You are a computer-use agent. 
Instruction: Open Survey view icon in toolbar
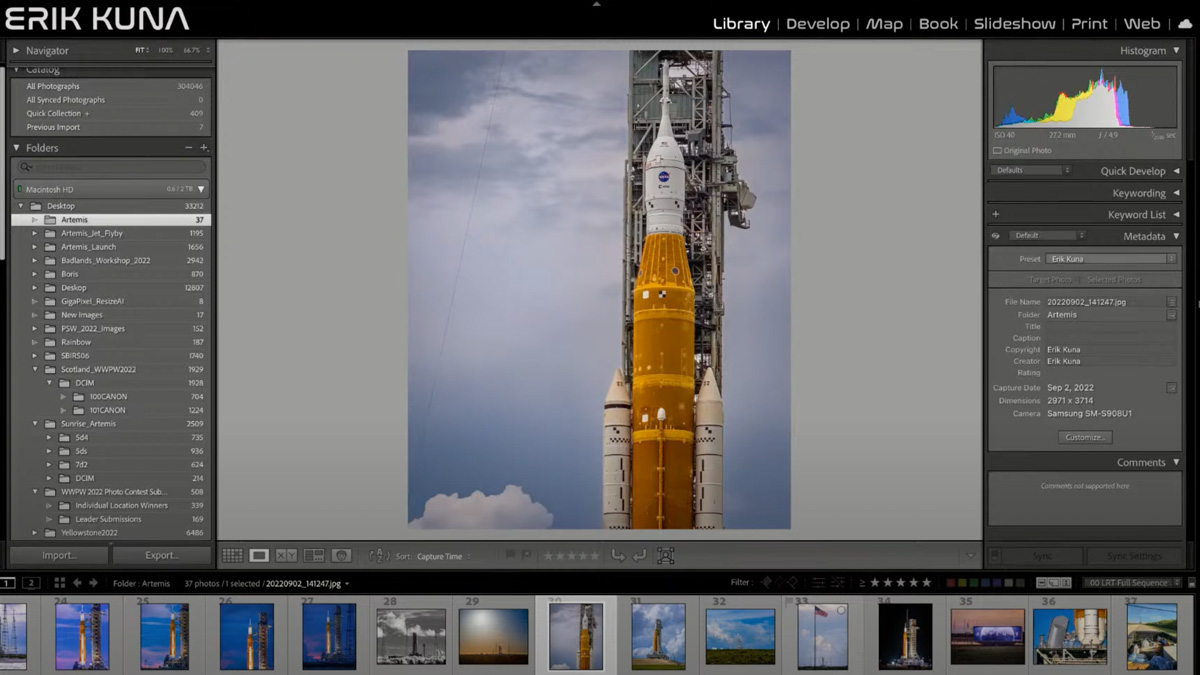point(314,555)
